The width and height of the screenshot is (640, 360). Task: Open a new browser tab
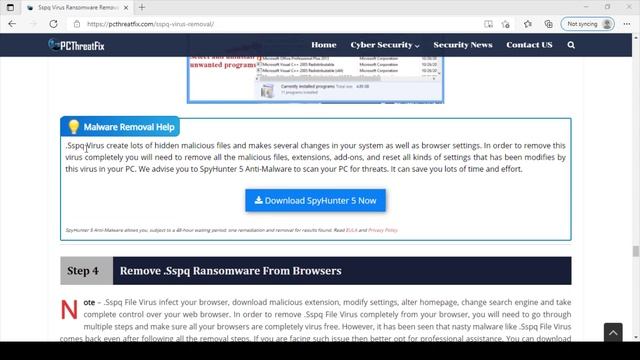[x=142, y=7]
